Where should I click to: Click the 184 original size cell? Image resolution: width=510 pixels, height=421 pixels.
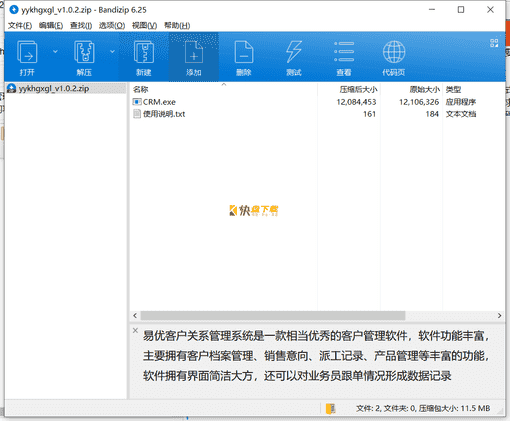point(432,114)
